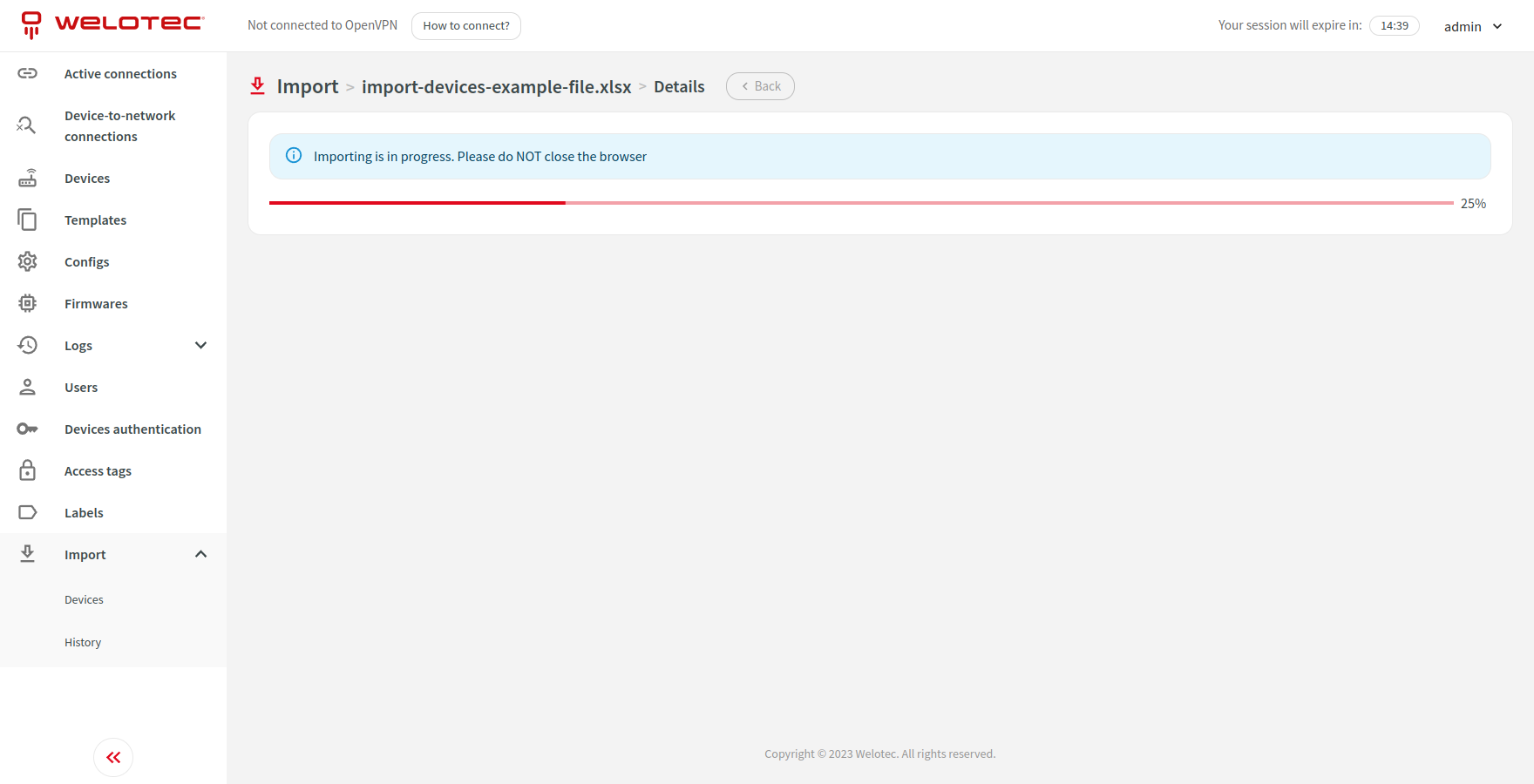Click the Firmwares chip icon
1534x784 pixels.
coord(28,304)
